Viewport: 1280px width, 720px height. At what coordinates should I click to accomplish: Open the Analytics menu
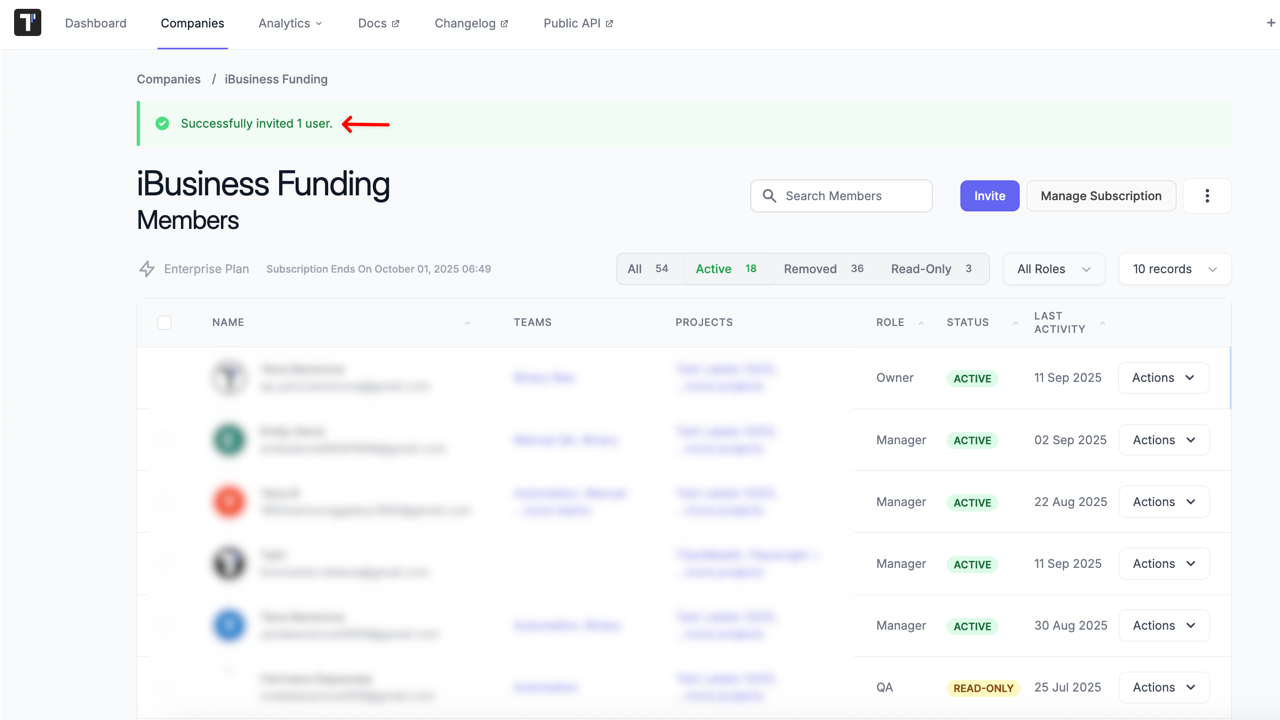click(290, 23)
